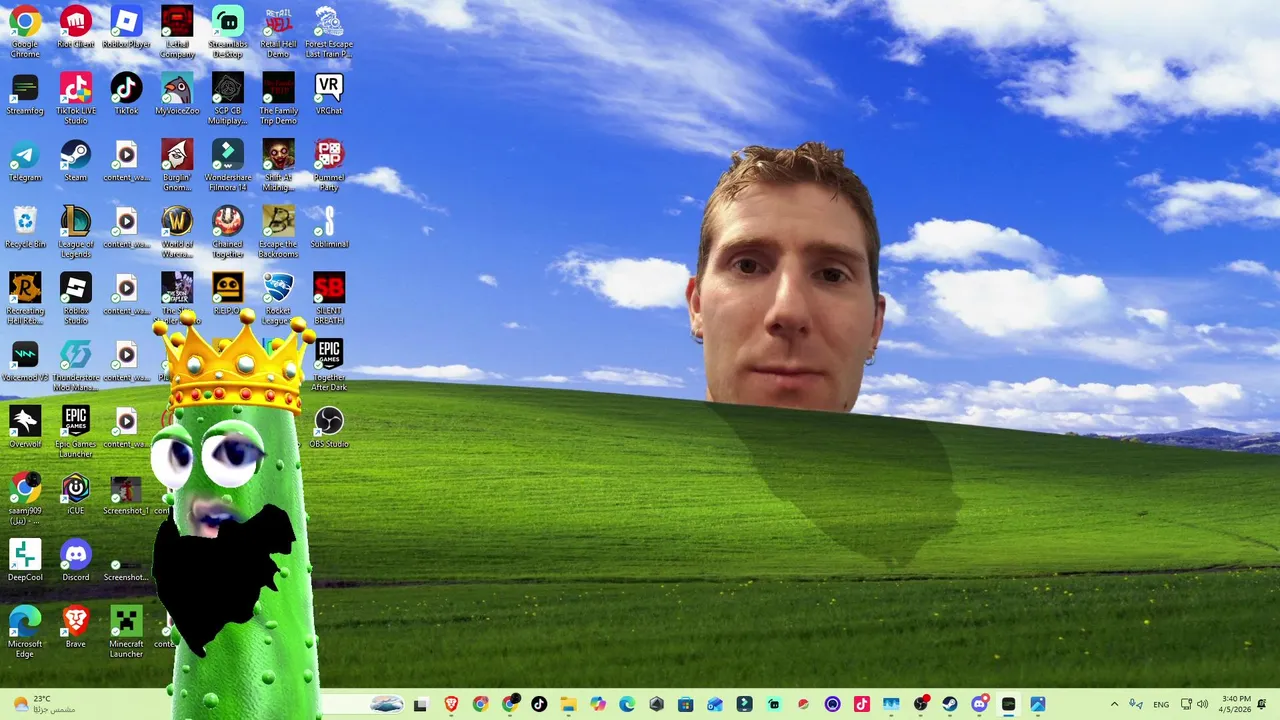Select the Wondershare Filmora 14 desktop icon
1280x720 pixels.
(x=228, y=165)
